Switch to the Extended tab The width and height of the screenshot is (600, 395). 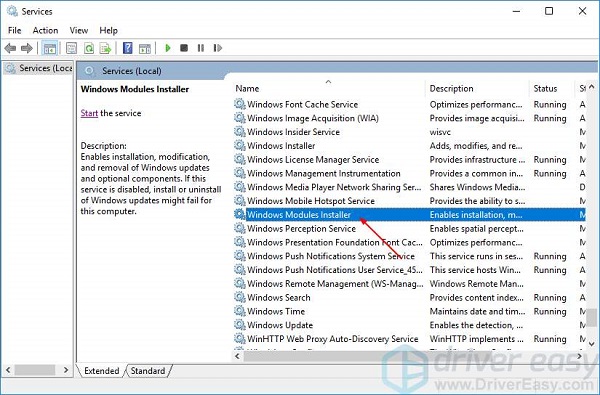[x=101, y=371]
